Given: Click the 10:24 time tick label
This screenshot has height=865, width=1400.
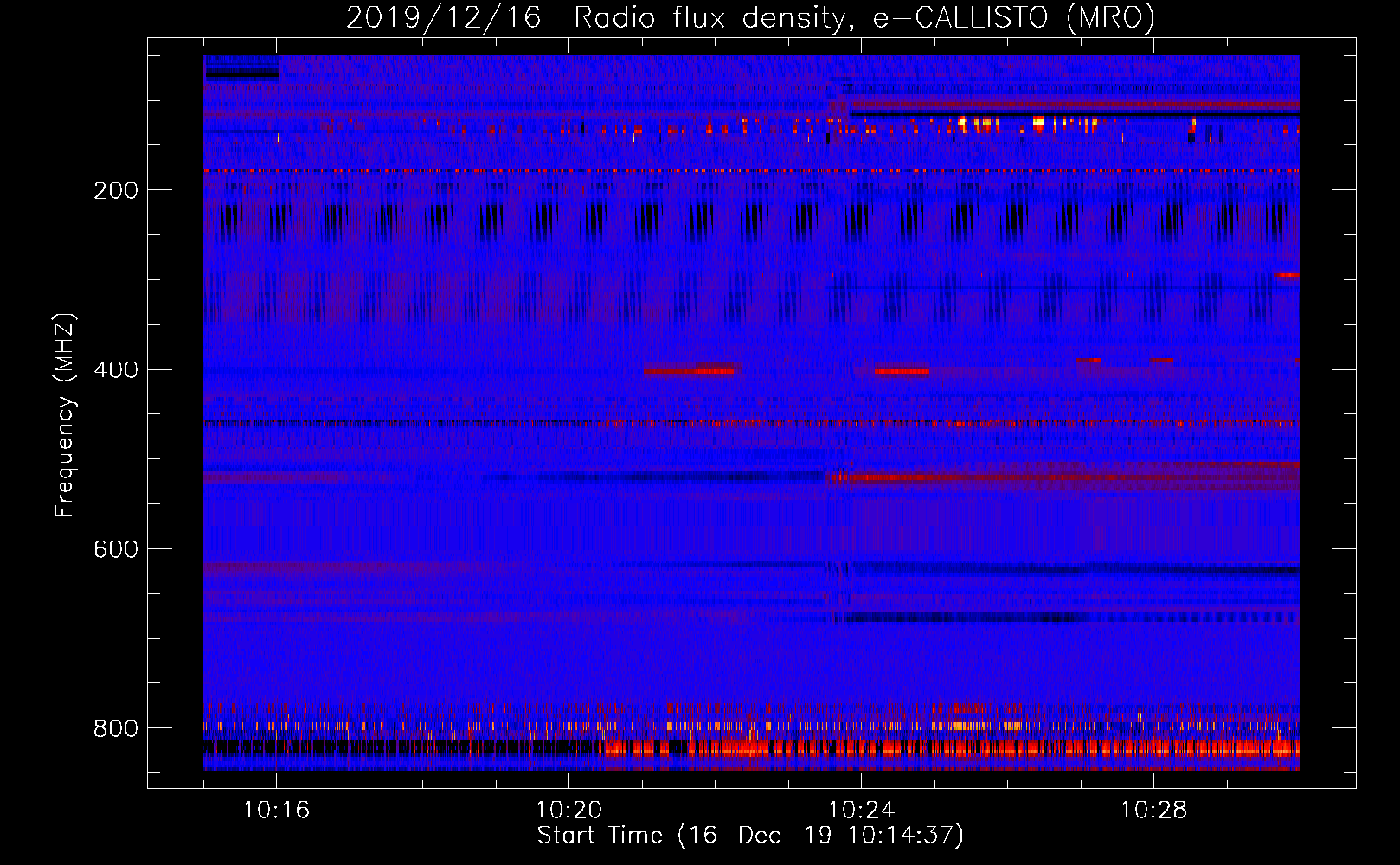Looking at the screenshot, I should (x=861, y=811).
